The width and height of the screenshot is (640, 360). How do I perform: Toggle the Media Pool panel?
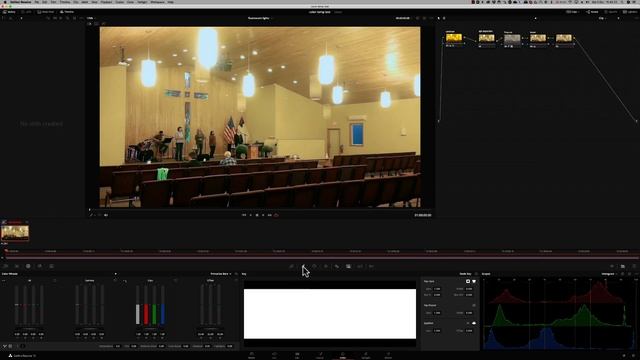pos(46,12)
